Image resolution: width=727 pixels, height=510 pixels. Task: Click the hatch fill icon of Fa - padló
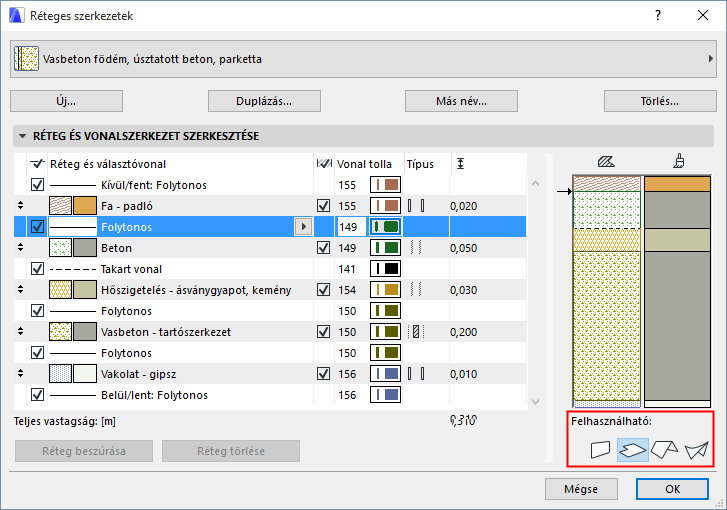[61, 206]
